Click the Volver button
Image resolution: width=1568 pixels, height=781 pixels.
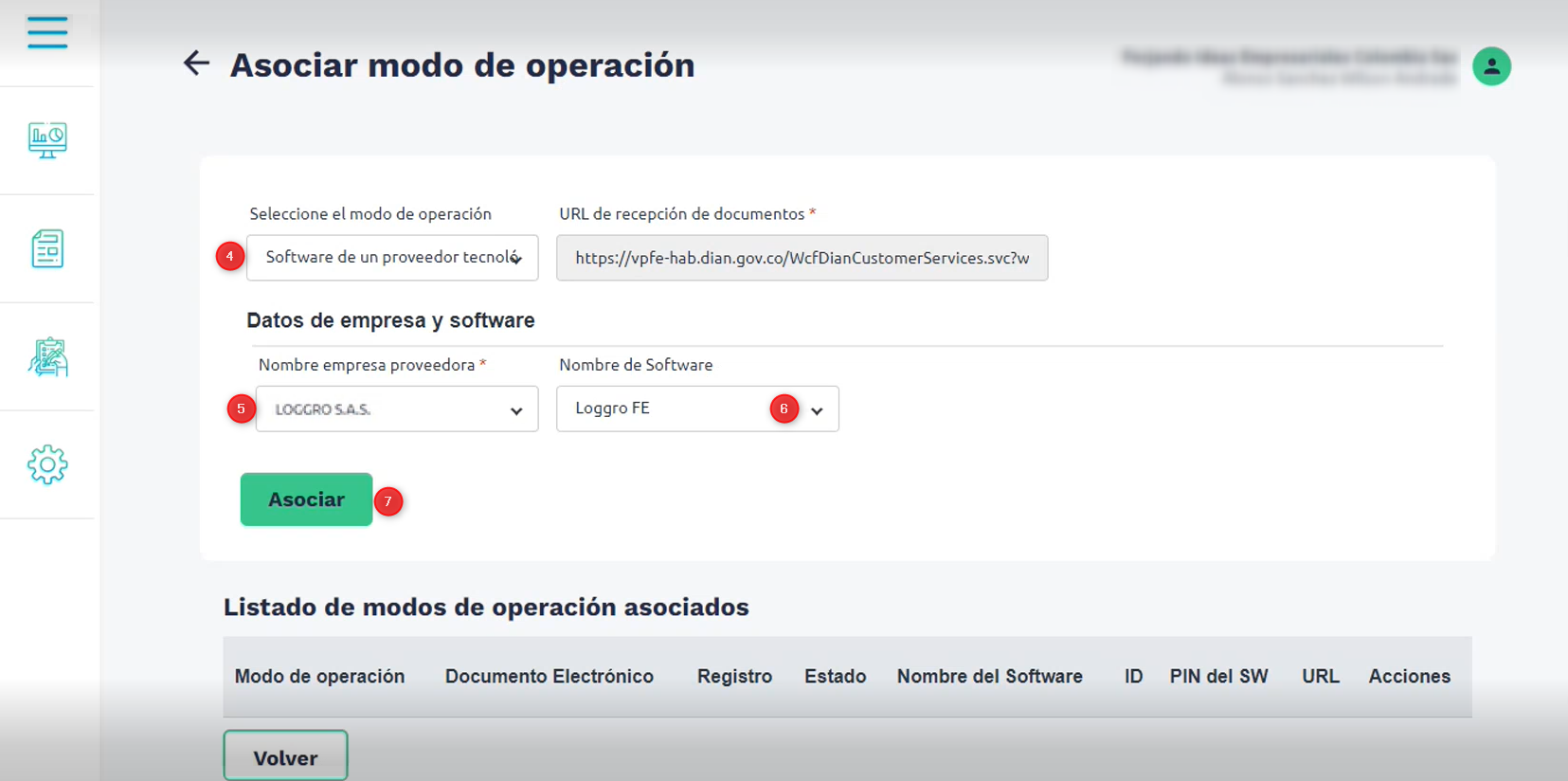coord(285,756)
